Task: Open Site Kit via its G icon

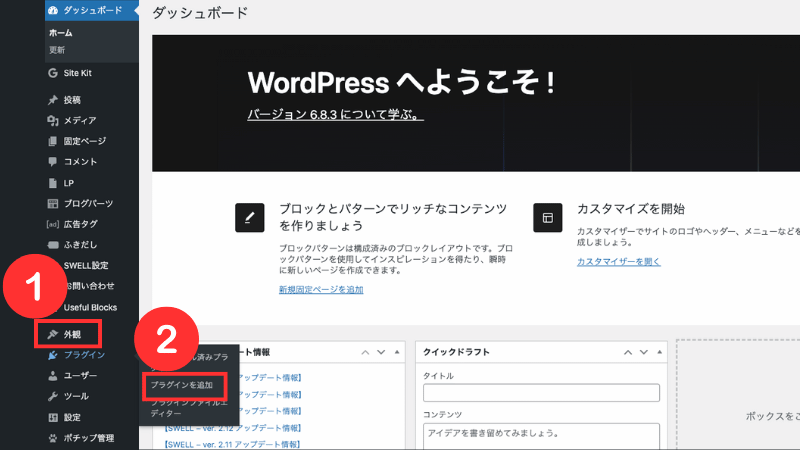Action: (x=53, y=73)
